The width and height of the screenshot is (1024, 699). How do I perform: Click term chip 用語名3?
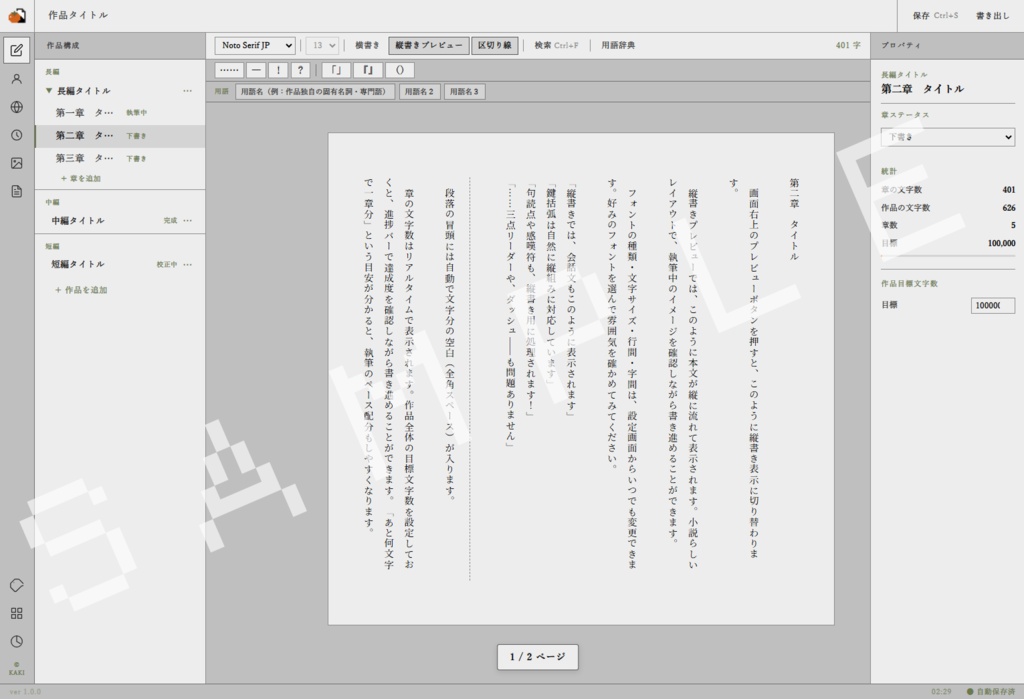pyautogui.click(x=464, y=91)
